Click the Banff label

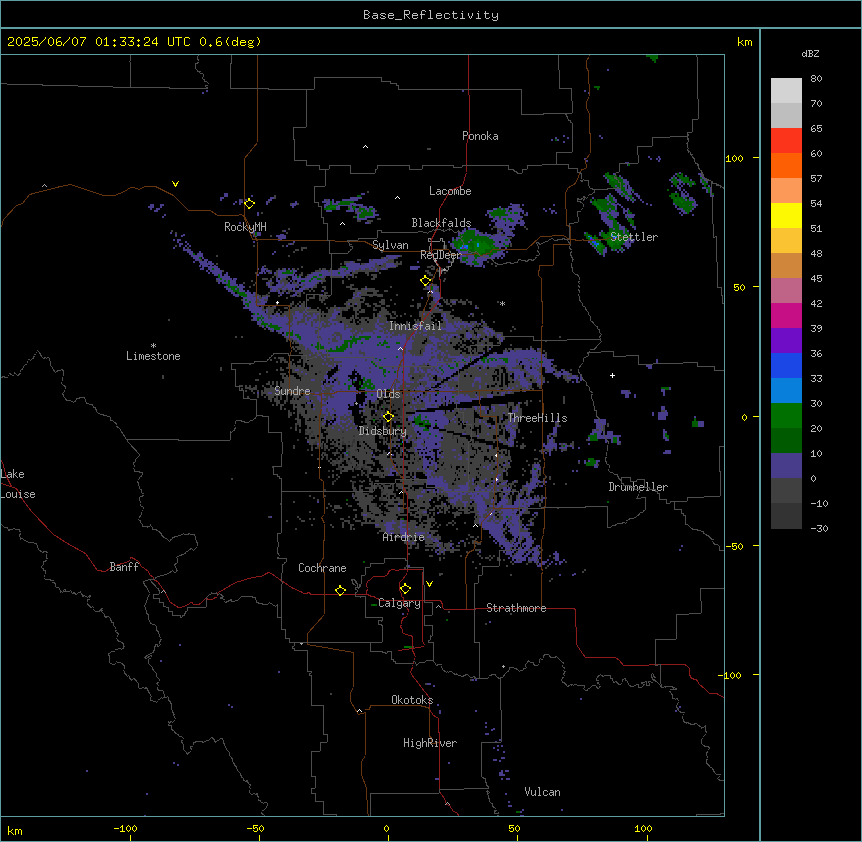[x=124, y=567]
